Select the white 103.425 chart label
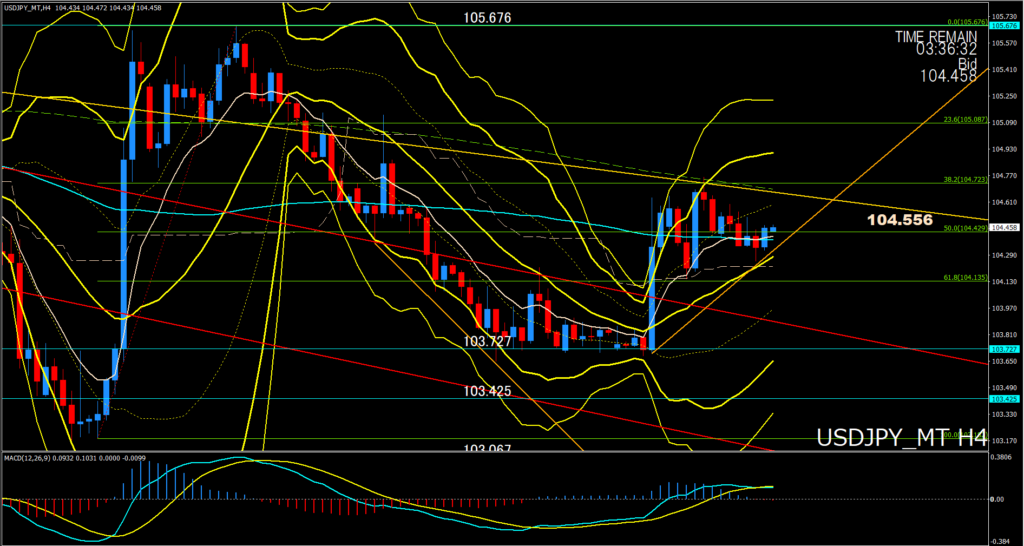 point(487,391)
